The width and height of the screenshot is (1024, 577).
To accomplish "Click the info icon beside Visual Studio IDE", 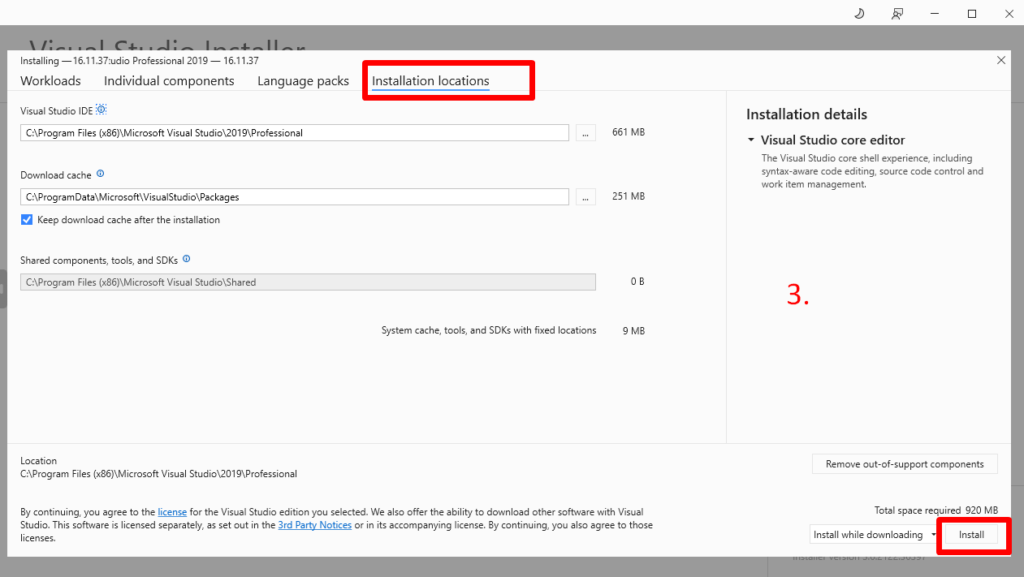I will click(x=101, y=110).
